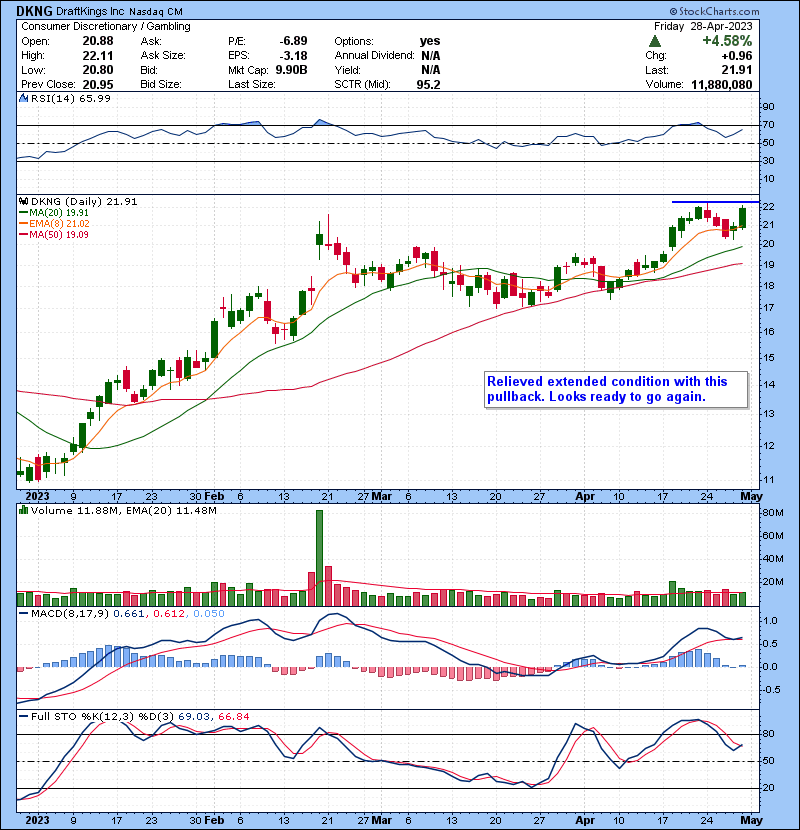Click the Ask Size label
Viewport: 800px width, 830px height.
click(x=163, y=56)
